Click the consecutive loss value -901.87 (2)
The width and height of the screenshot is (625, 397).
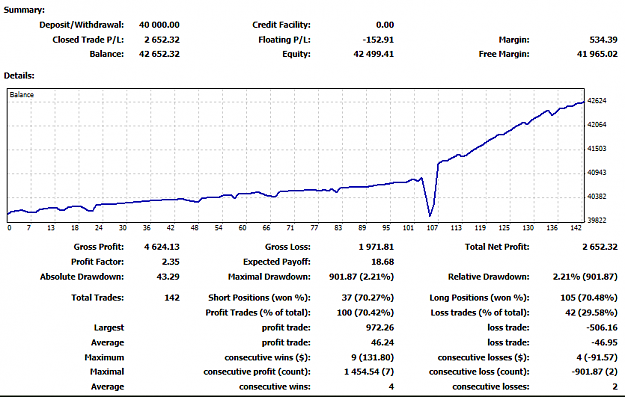pyautogui.click(x=595, y=371)
